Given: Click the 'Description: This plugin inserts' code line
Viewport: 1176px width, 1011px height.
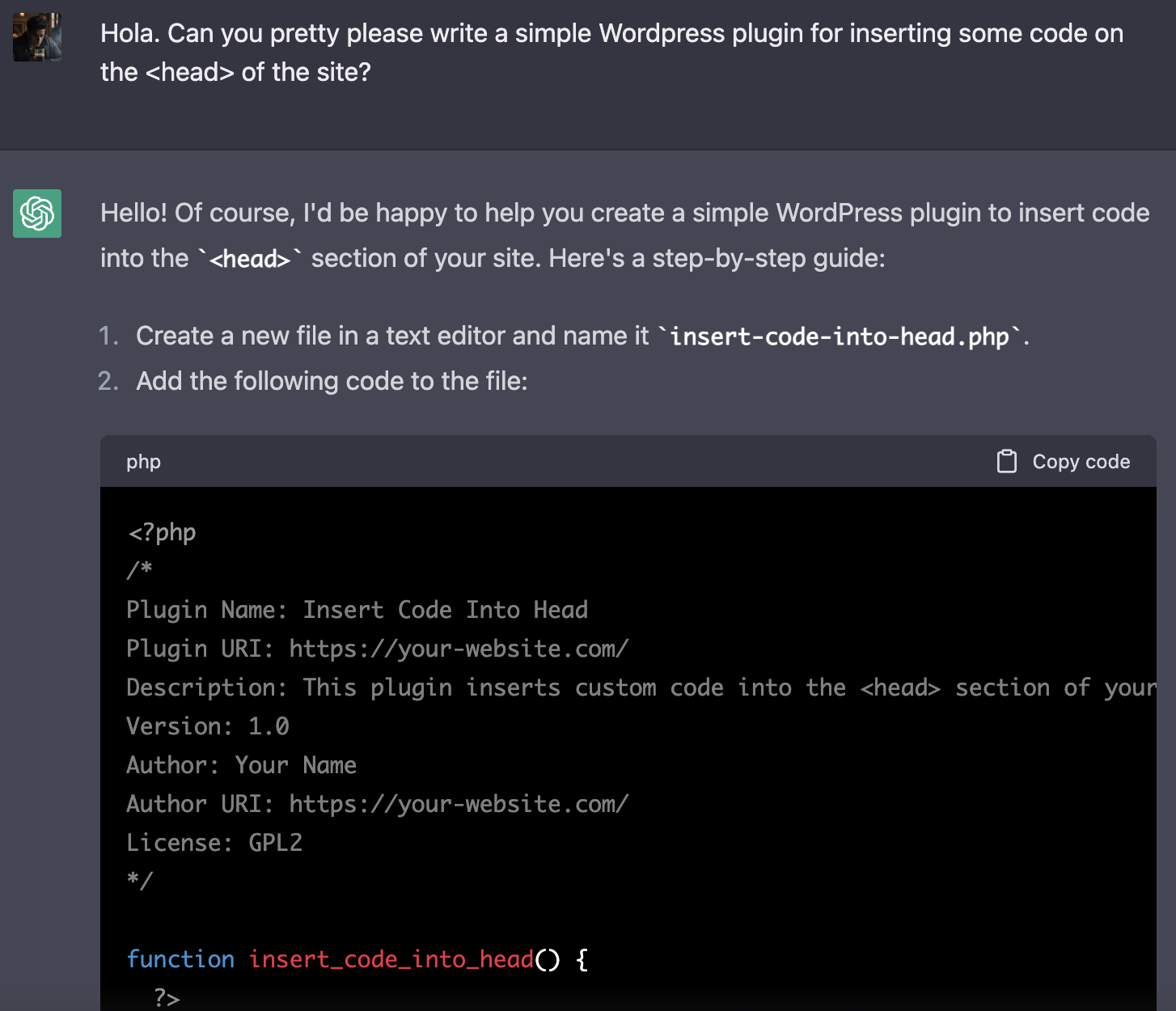Looking at the screenshot, I should tap(641, 687).
